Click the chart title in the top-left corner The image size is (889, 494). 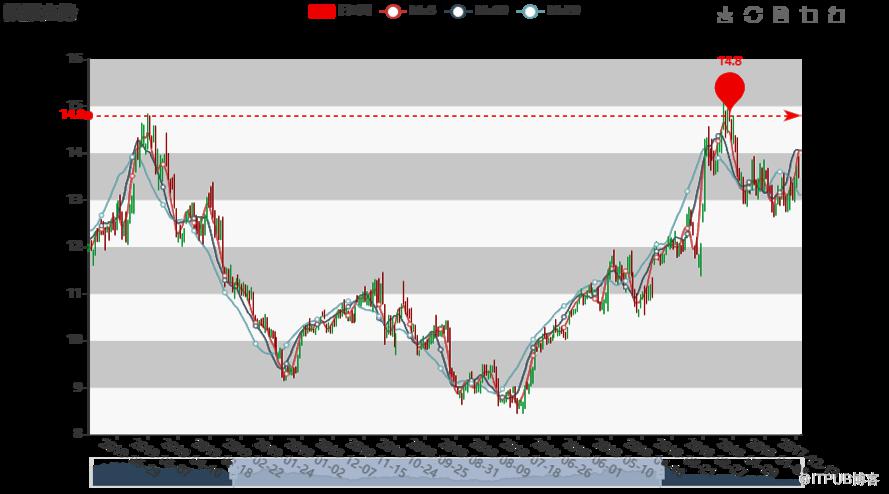(40, 13)
